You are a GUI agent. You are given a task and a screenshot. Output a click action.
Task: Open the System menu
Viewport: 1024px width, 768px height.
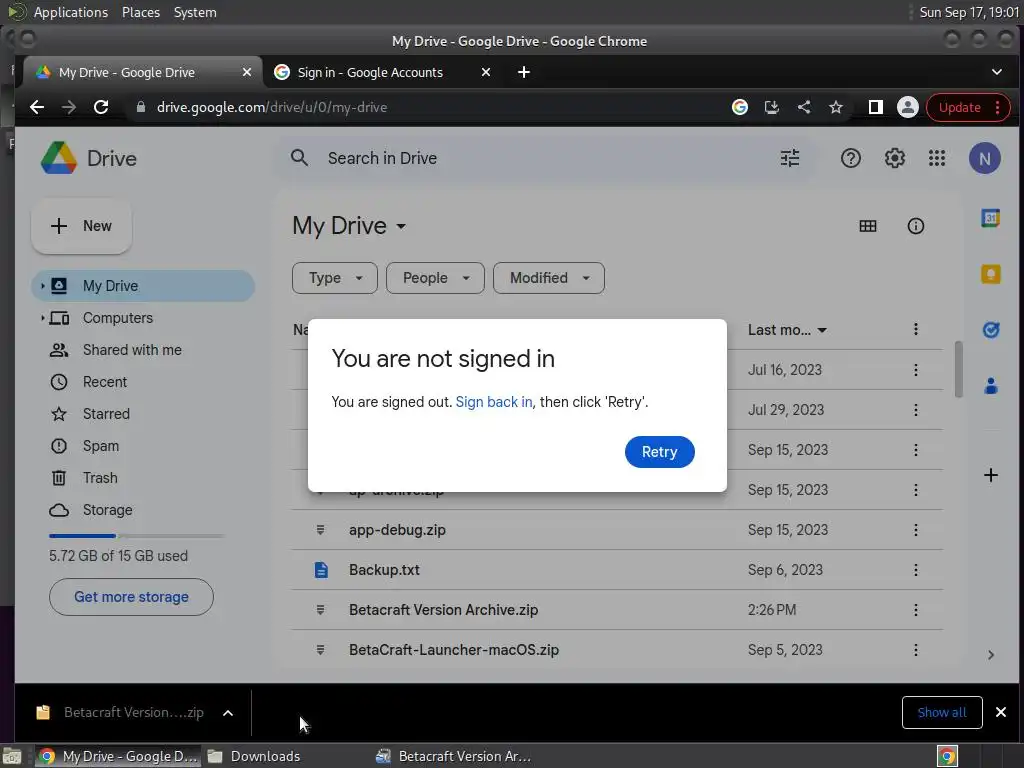pos(195,12)
